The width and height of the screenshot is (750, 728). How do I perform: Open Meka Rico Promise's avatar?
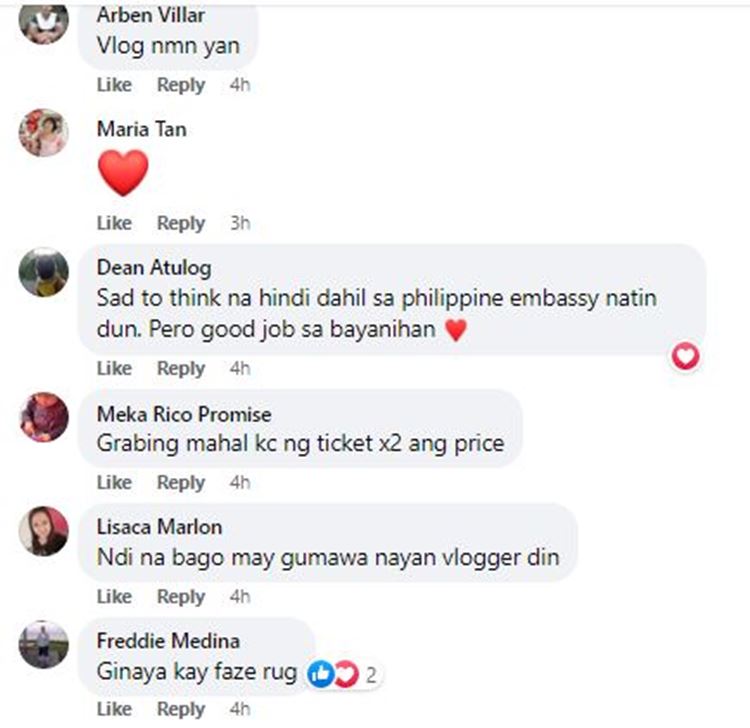[x=44, y=417]
